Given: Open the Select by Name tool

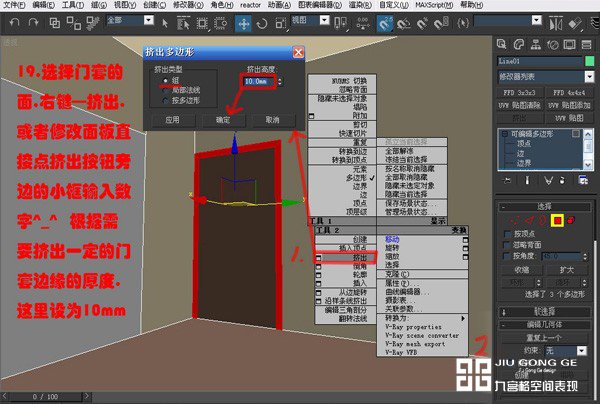Looking at the screenshot, I should [183, 23].
